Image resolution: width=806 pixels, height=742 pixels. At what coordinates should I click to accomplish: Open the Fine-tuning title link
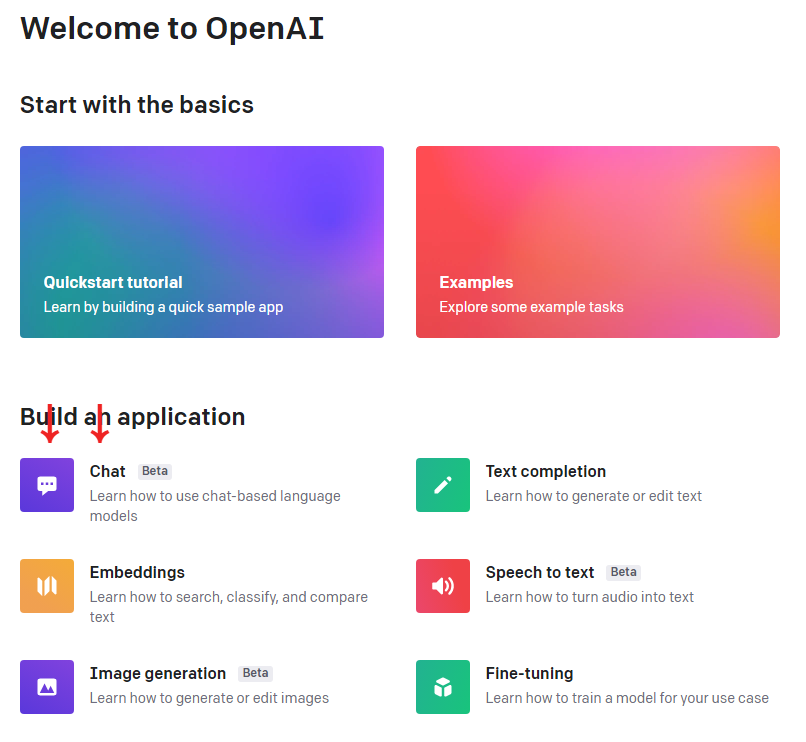pyautogui.click(x=529, y=673)
